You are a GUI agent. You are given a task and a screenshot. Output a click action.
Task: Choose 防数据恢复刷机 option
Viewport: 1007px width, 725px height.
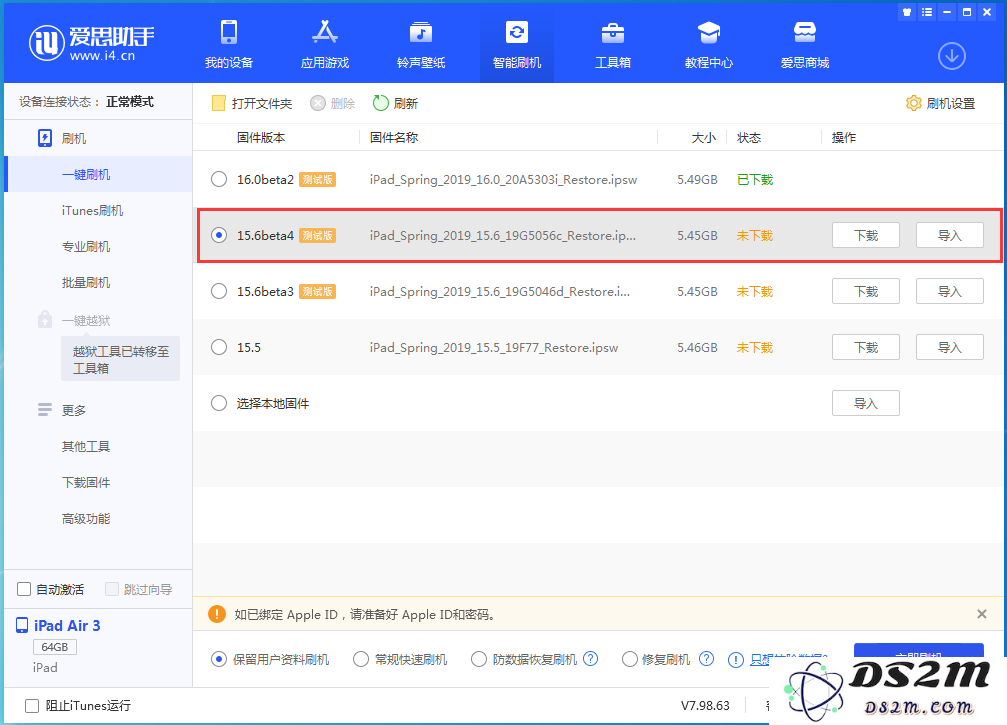point(478,659)
